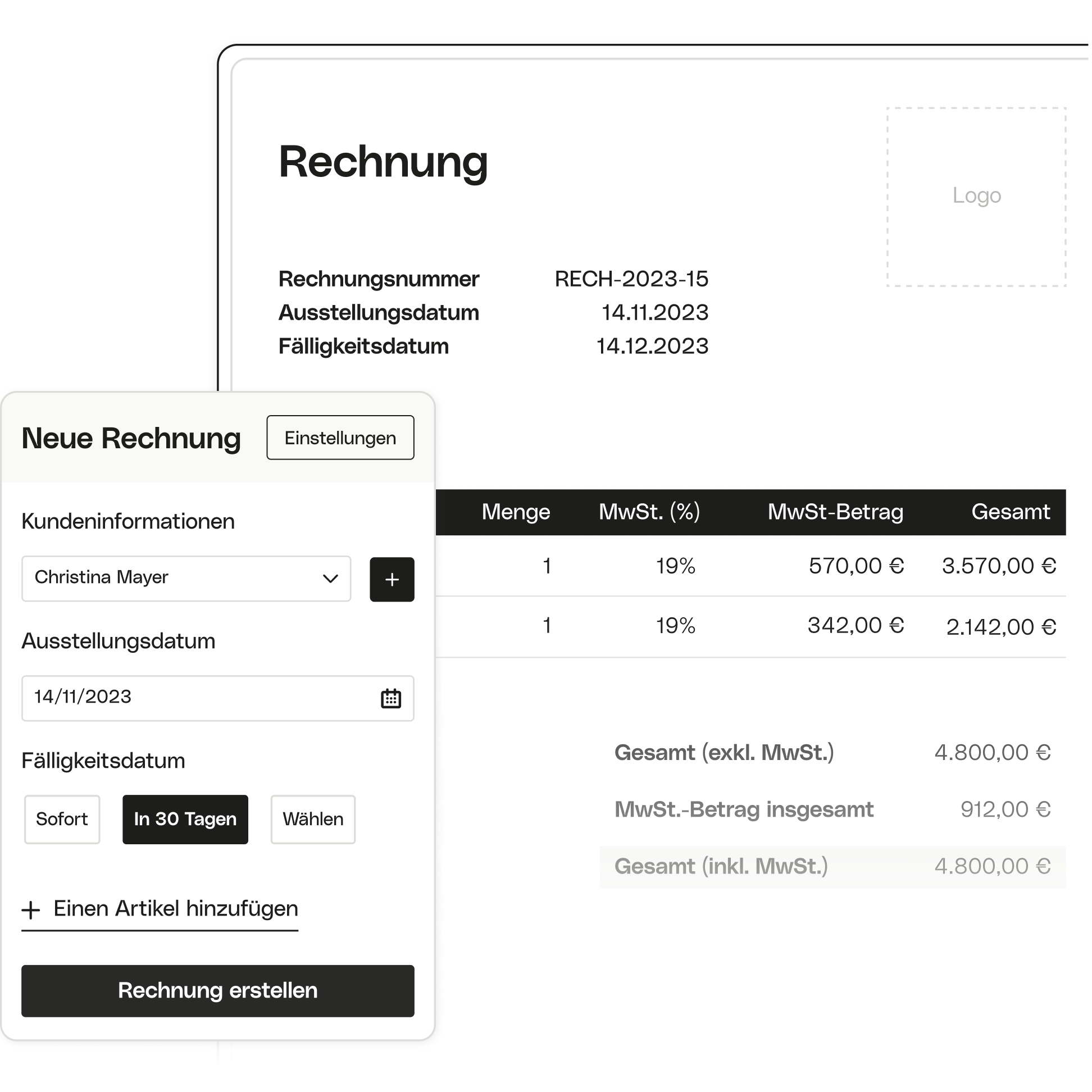Select the 570,00 € tax amount cell
This screenshot has height=1092, width=1092.
(x=856, y=565)
